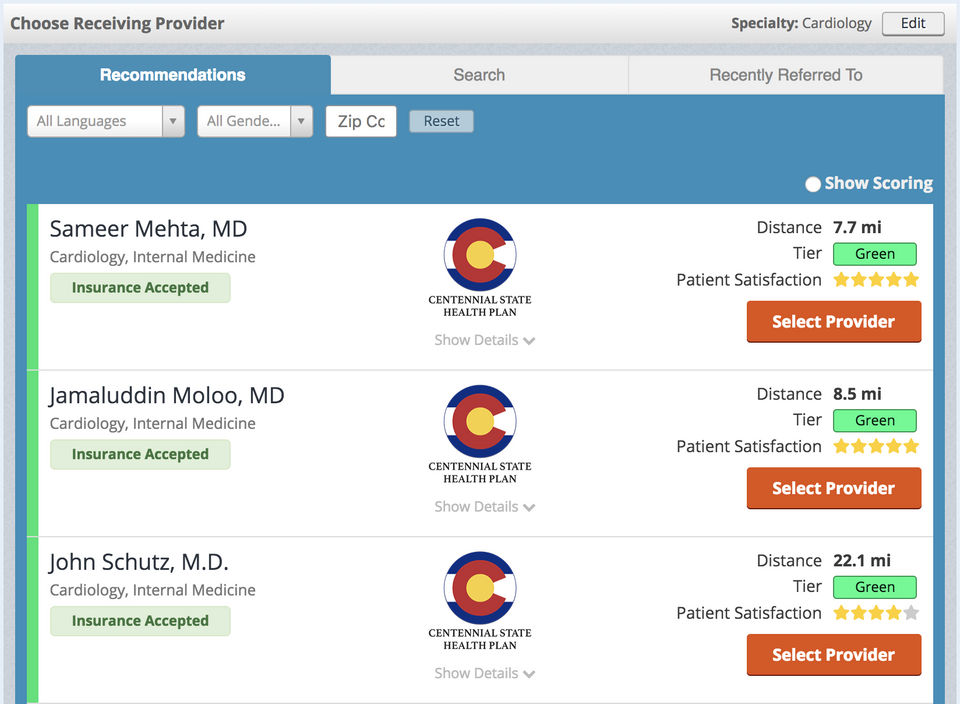Click the All Languages dropdown arrow
960x704 pixels.
tap(173, 121)
